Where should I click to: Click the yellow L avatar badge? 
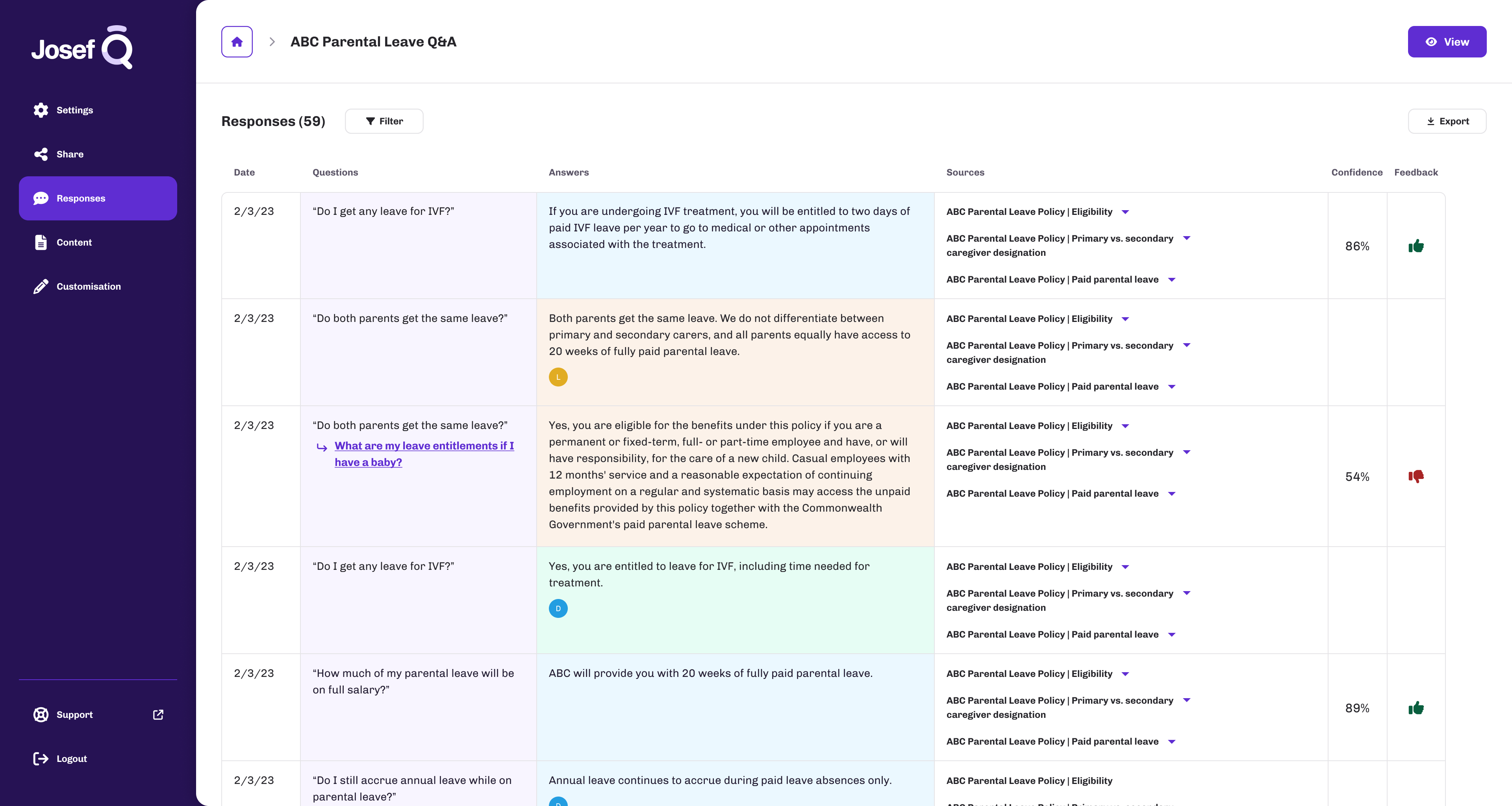point(558,377)
